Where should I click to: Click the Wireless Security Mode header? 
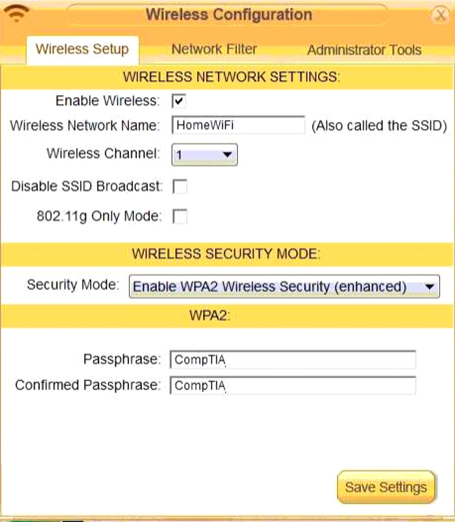(x=227, y=254)
